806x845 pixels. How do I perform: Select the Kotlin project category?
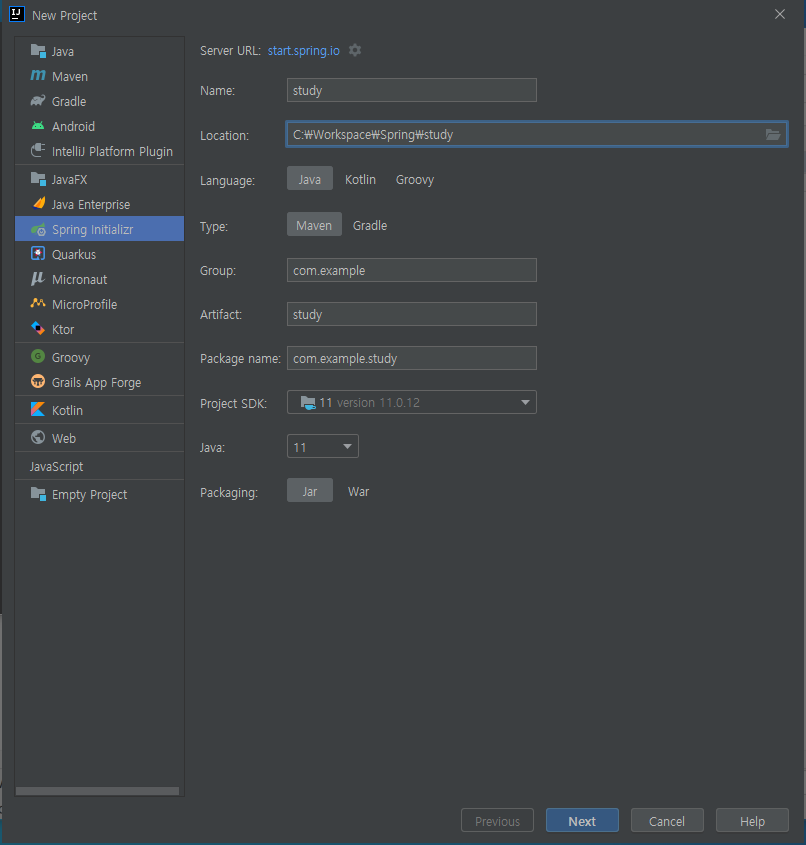[100, 410]
